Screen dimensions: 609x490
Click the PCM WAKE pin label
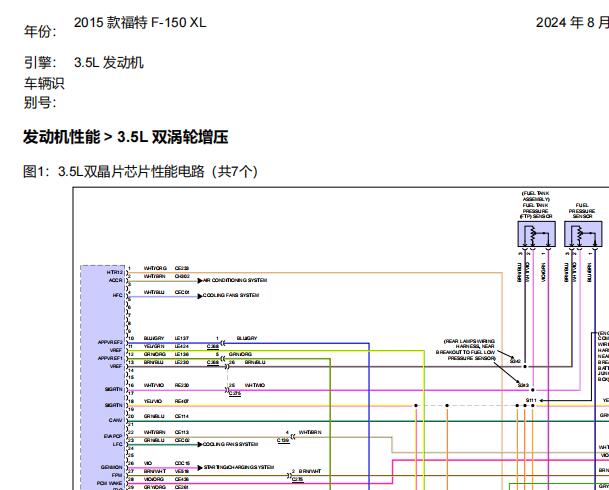click(x=110, y=483)
